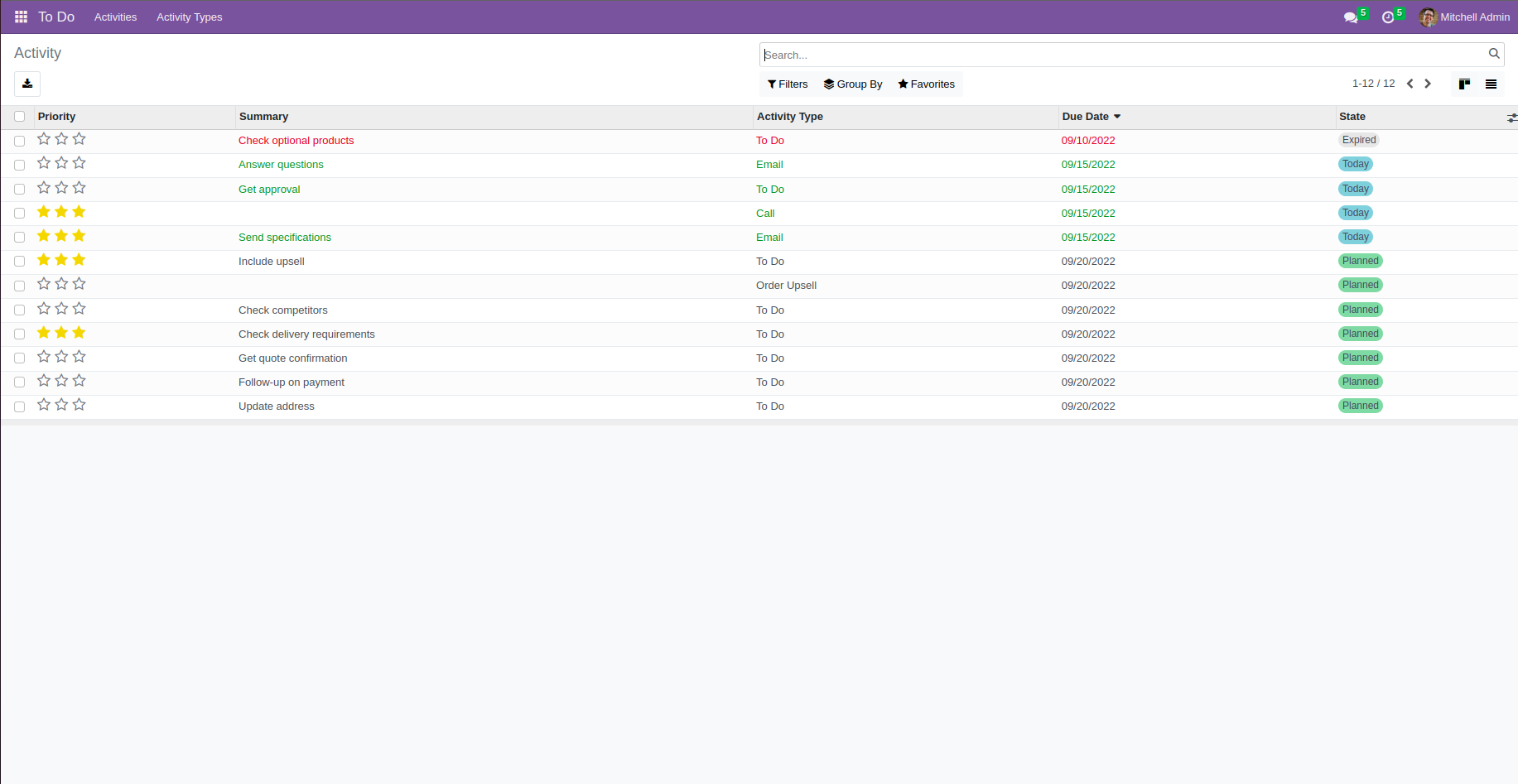
Task: Click the Activity breadcrumb title
Action: 38,53
